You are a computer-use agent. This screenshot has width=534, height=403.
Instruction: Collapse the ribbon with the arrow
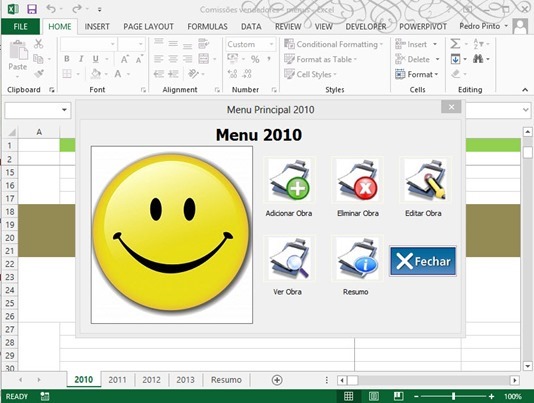[x=525, y=90]
